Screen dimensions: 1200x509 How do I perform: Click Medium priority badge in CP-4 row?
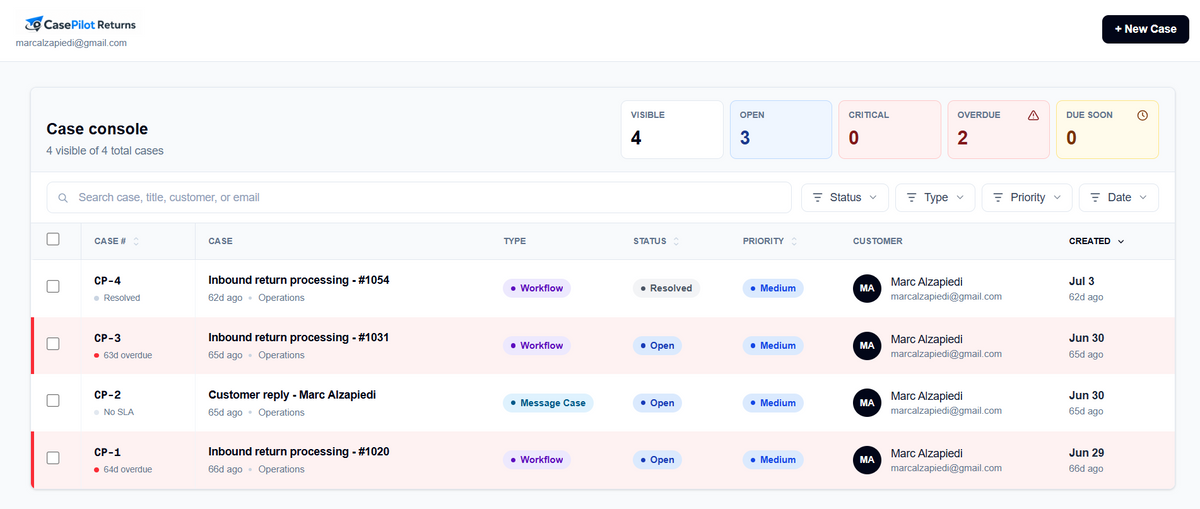(x=773, y=288)
